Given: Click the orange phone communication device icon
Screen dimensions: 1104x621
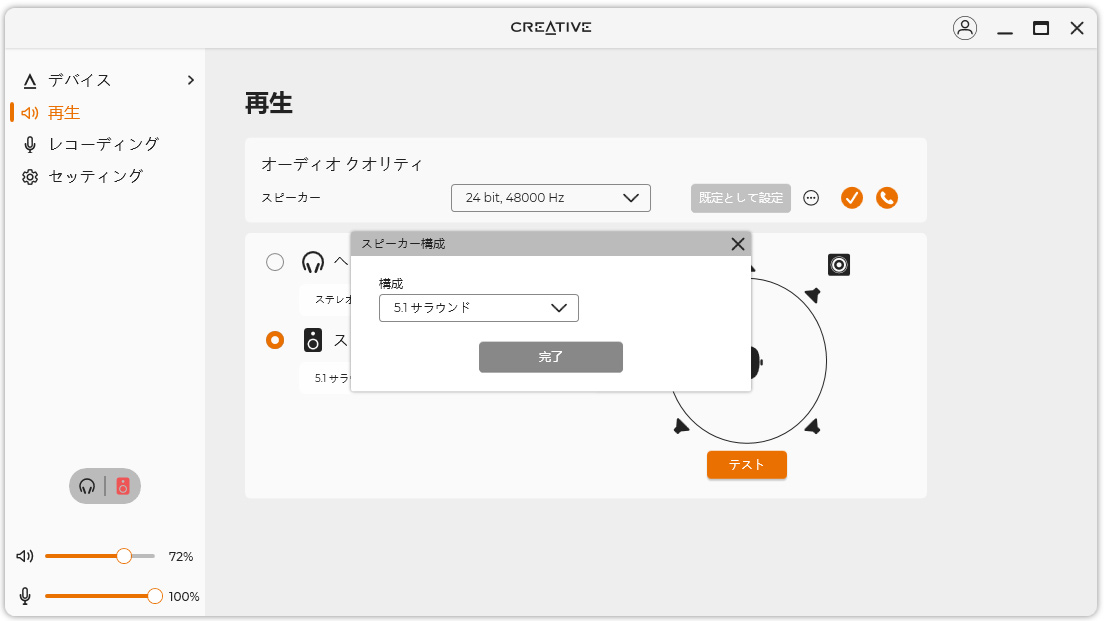Looking at the screenshot, I should coord(887,198).
